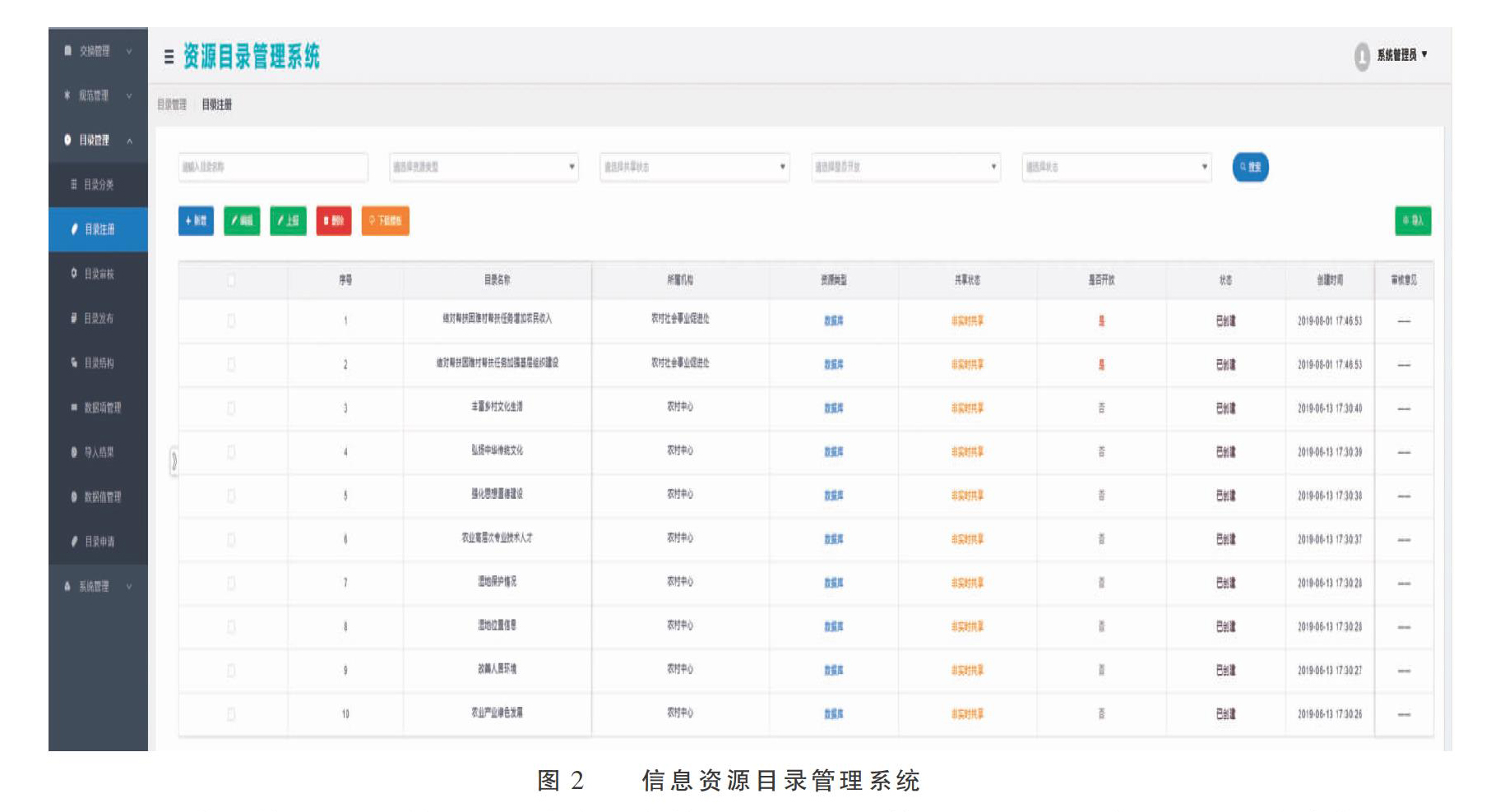1500x812 pixels.
Task: Click the sidebar collapse handle beside the table
Action: (x=174, y=461)
